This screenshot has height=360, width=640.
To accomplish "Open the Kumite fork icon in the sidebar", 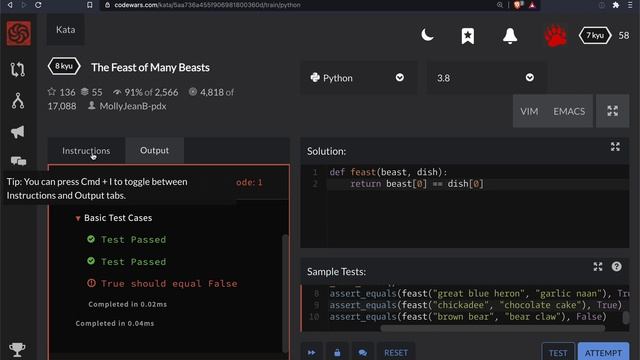I will tap(18, 101).
